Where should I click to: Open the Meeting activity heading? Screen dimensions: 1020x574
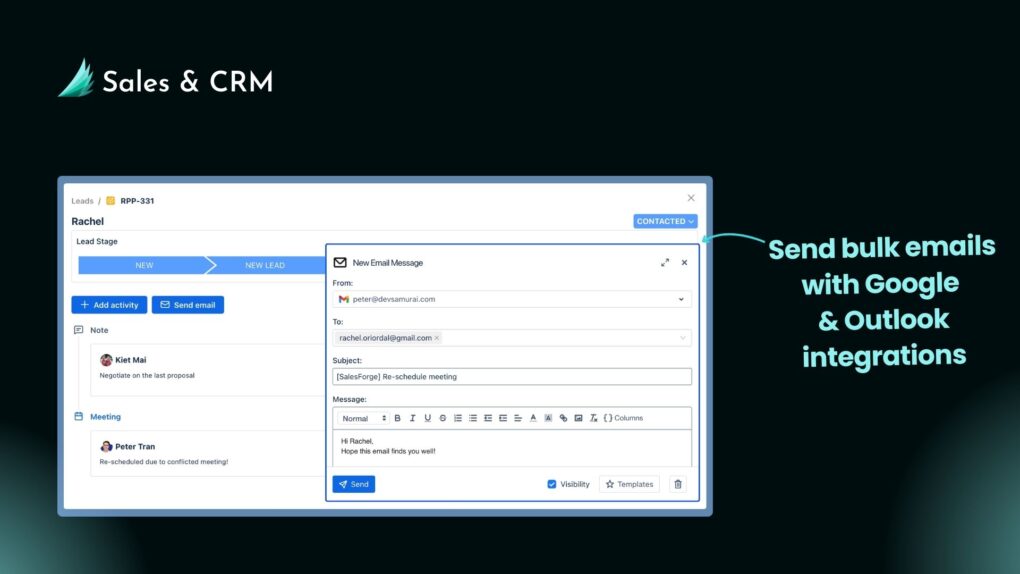(105, 417)
